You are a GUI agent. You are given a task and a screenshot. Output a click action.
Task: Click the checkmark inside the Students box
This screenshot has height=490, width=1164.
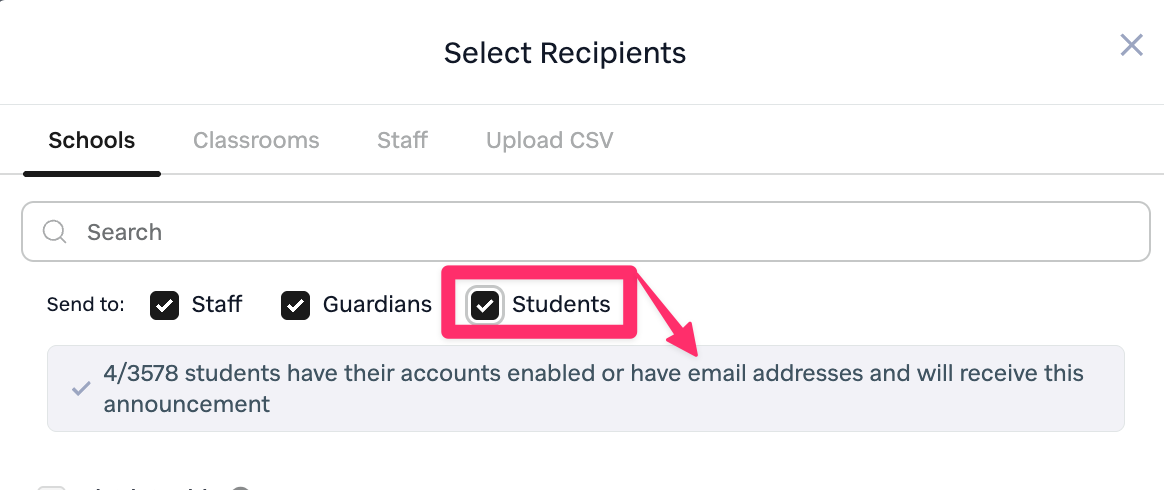pyautogui.click(x=485, y=306)
